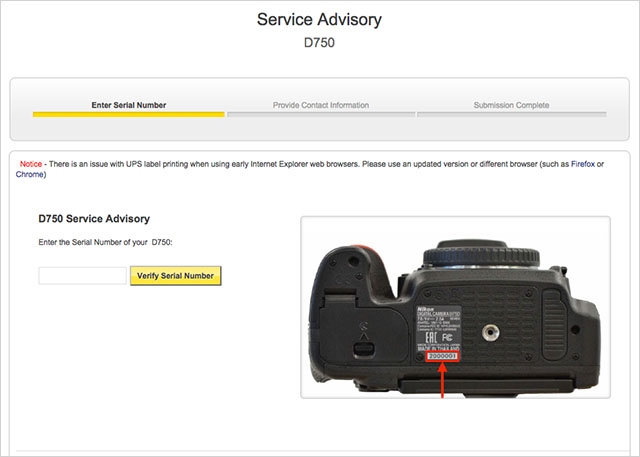The width and height of the screenshot is (640, 457).
Task: Click the red Notice label
Action: pos(31,164)
